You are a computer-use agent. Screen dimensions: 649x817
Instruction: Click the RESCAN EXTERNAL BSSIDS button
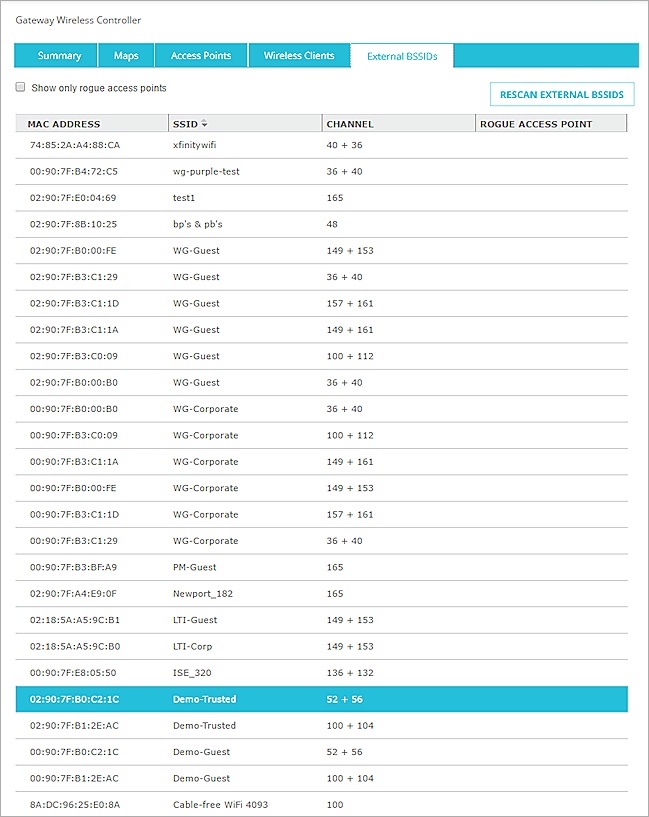(561, 93)
